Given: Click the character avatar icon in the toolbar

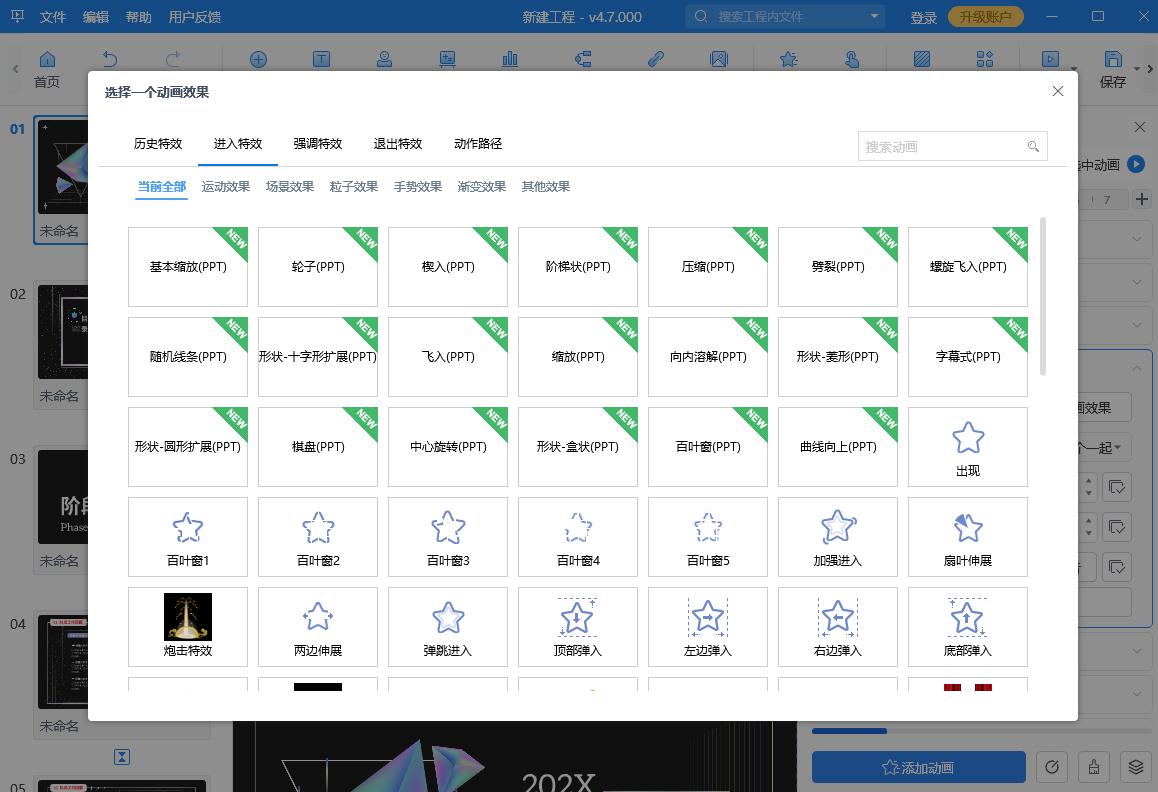Looking at the screenshot, I should [385, 59].
